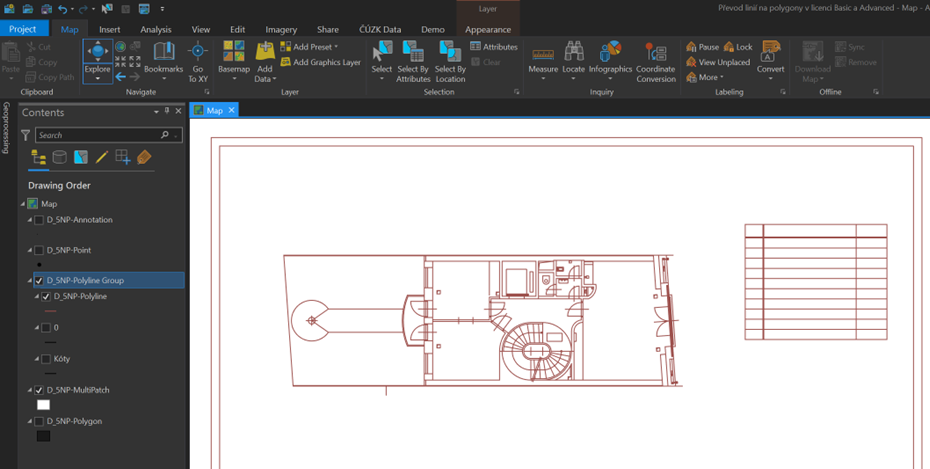
Task: Switch to List By Editing view
Action: pos(101,157)
